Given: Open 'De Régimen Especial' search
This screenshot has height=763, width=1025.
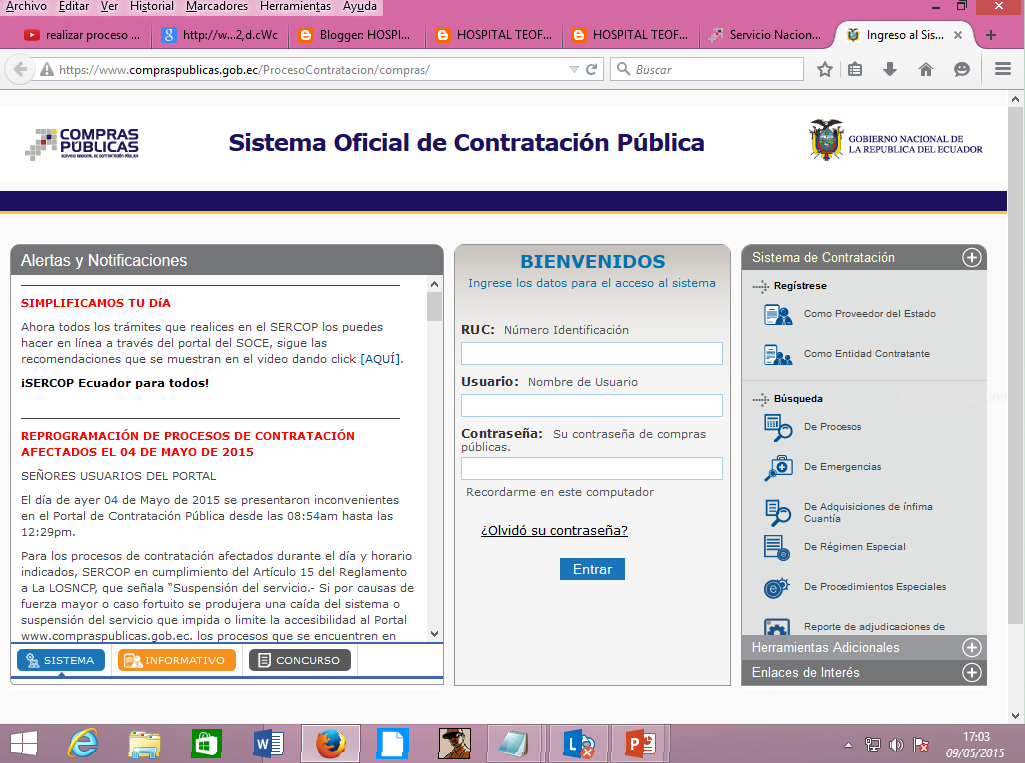Looking at the screenshot, I should click(x=775, y=547).
